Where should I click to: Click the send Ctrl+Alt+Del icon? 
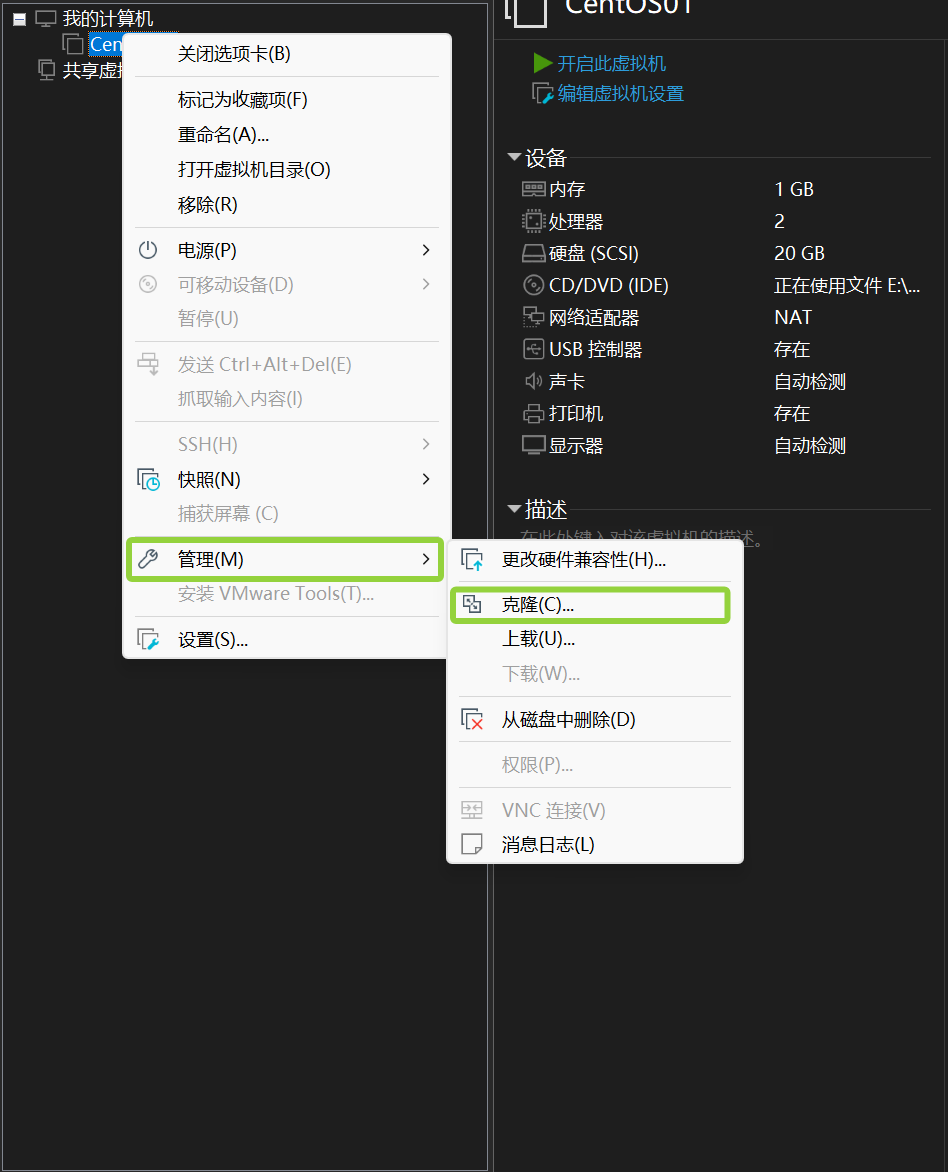(x=148, y=364)
